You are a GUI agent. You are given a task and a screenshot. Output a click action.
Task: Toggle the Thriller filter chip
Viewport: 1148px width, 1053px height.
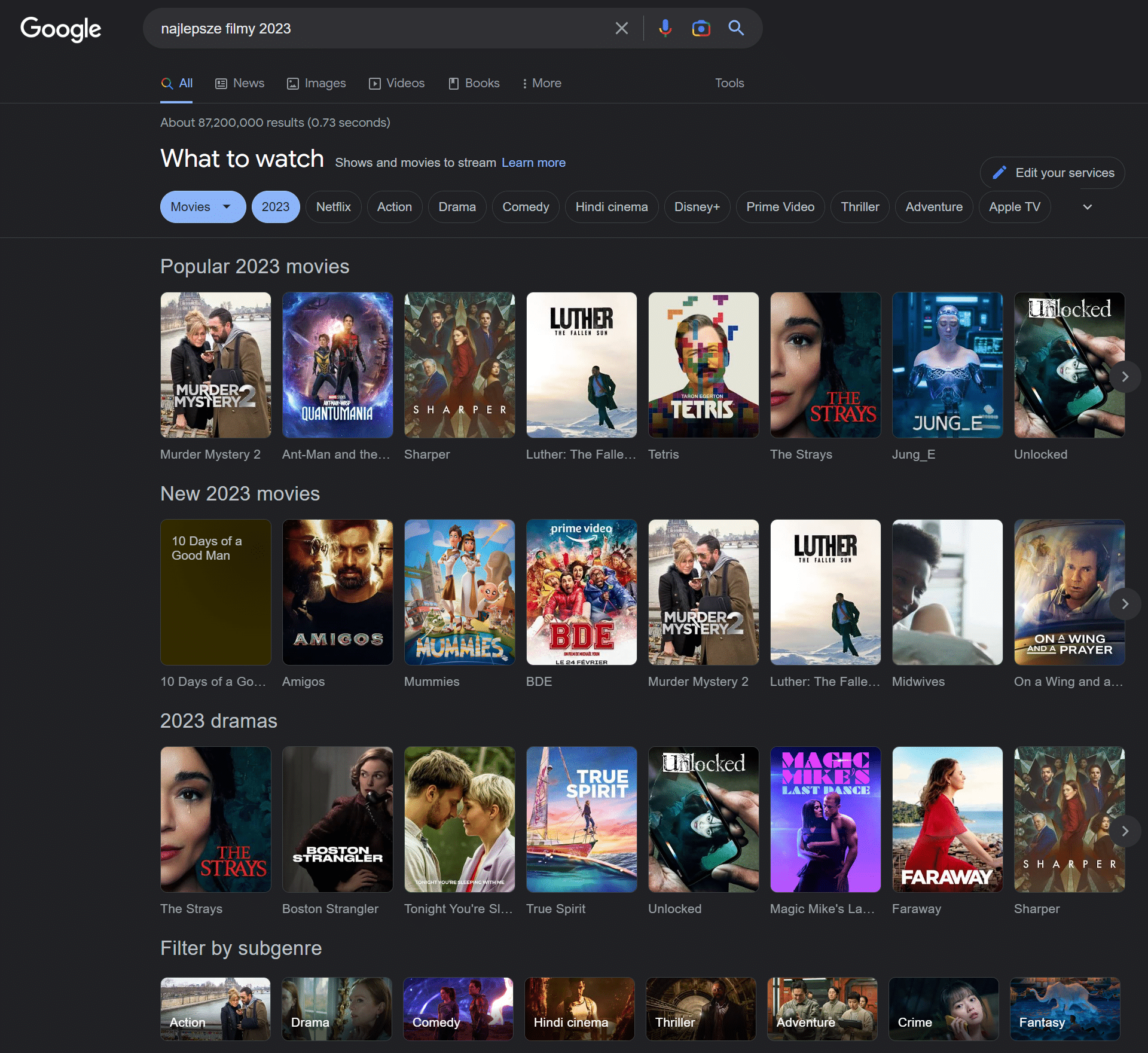[x=860, y=207]
